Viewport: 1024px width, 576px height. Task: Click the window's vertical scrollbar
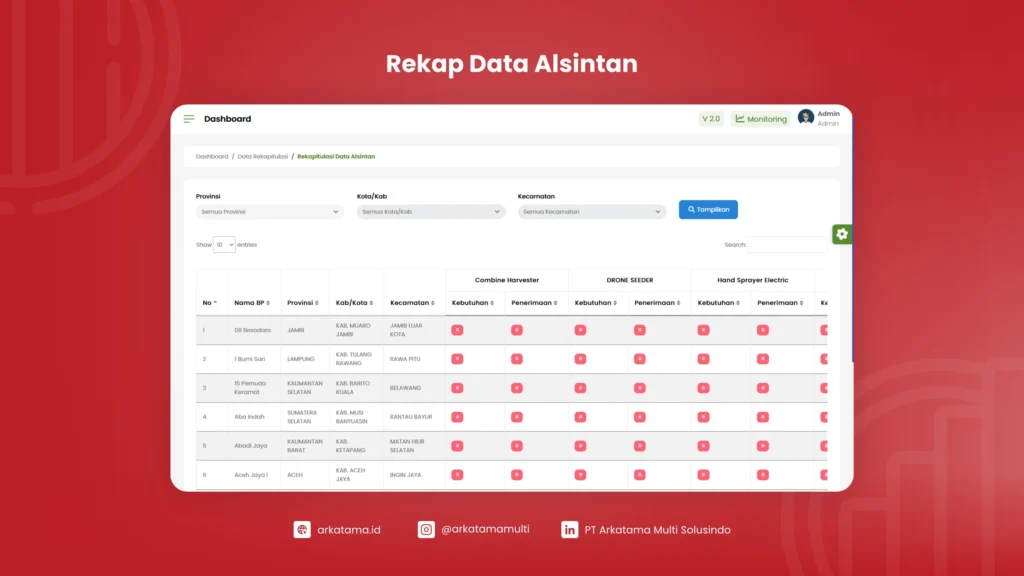[x=852, y=242]
